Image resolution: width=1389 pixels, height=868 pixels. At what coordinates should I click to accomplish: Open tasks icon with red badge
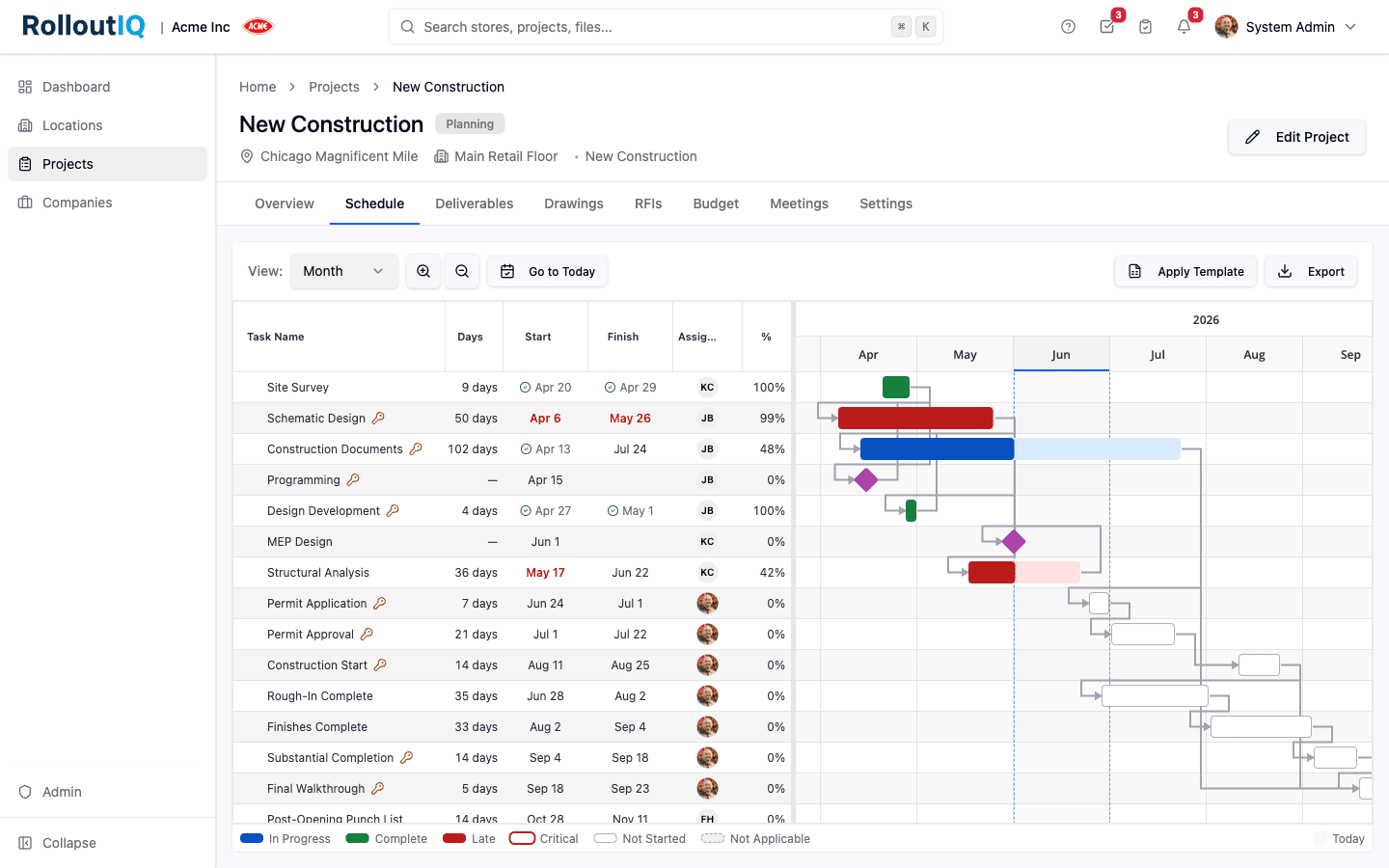(x=1107, y=27)
